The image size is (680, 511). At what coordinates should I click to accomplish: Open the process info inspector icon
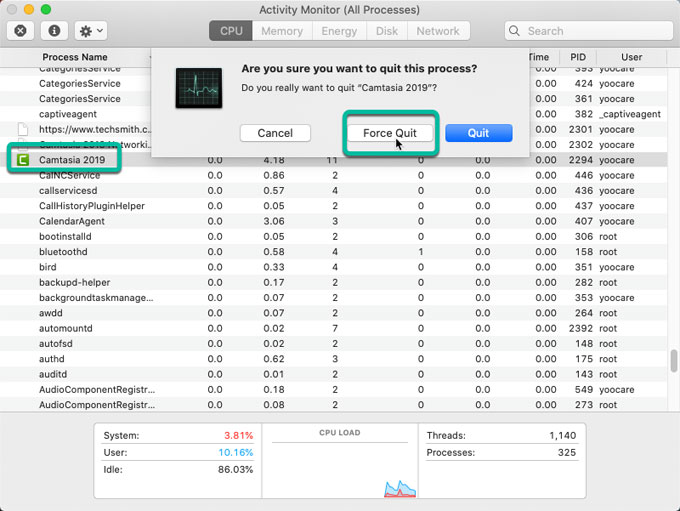[54, 31]
